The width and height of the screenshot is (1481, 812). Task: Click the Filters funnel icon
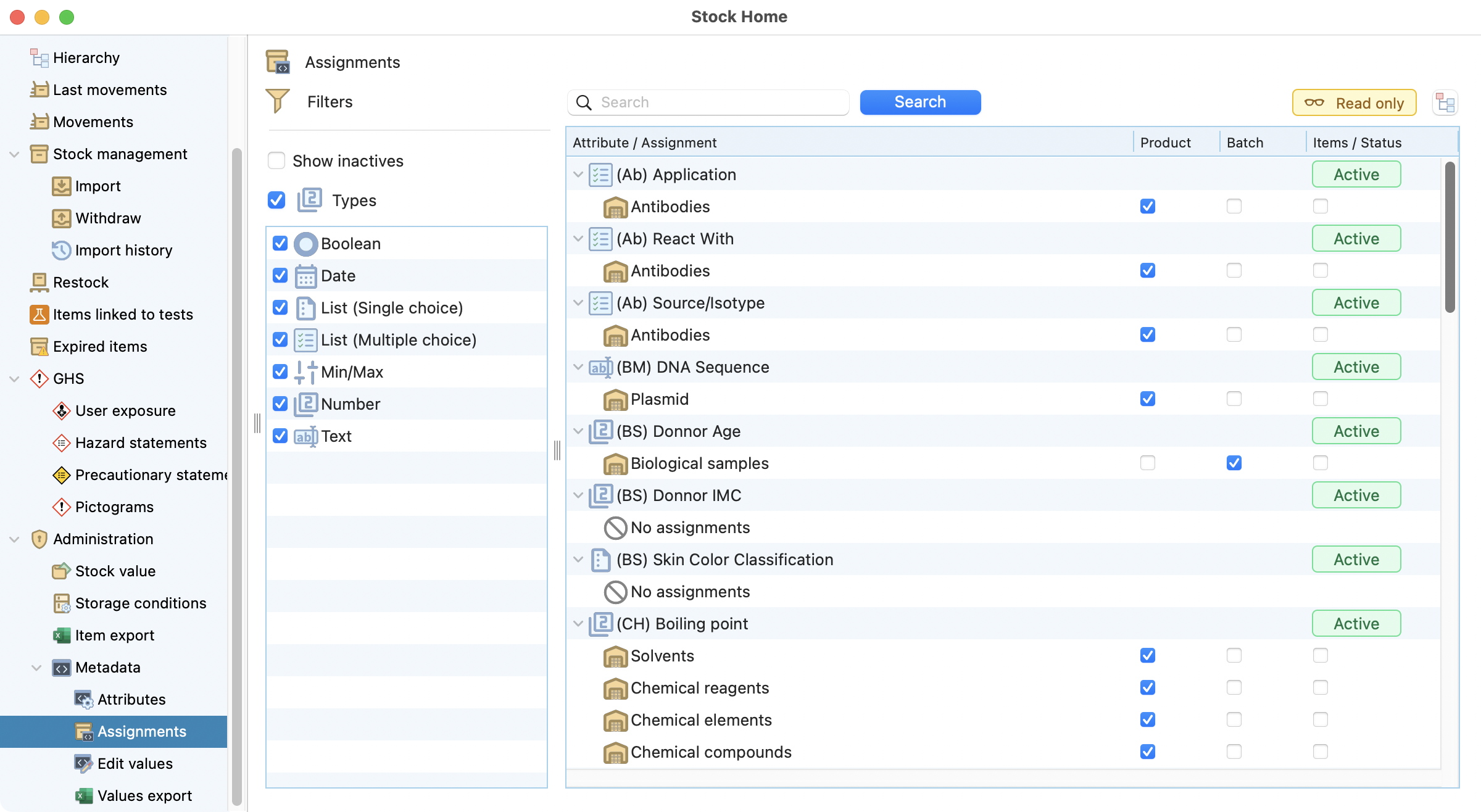277,101
